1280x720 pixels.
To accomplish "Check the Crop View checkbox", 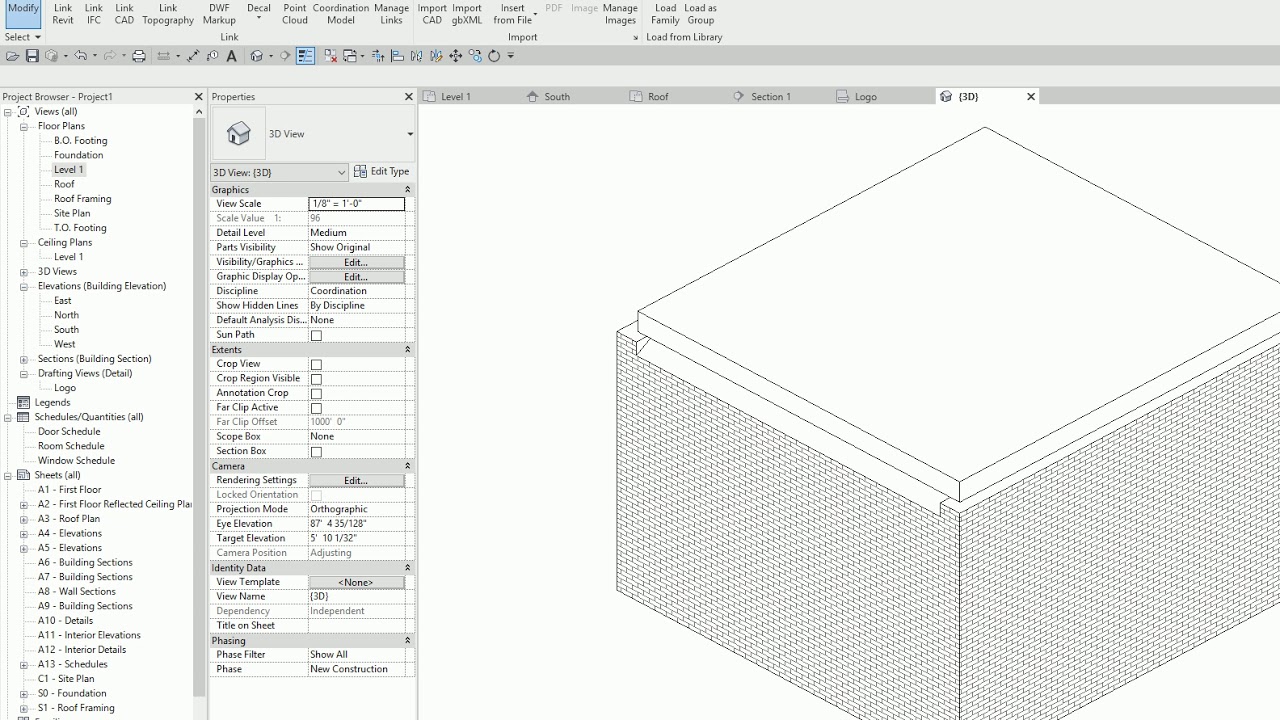I will (316, 364).
